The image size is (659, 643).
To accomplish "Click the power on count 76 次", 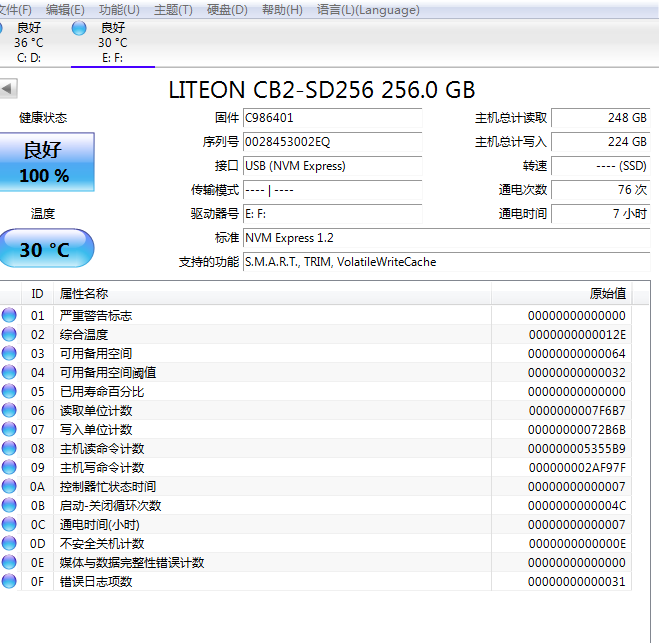I will click(601, 190).
